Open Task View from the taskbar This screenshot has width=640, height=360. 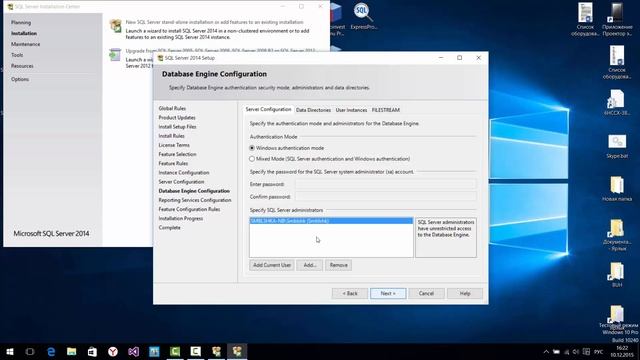pyautogui.click(x=30, y=351)
